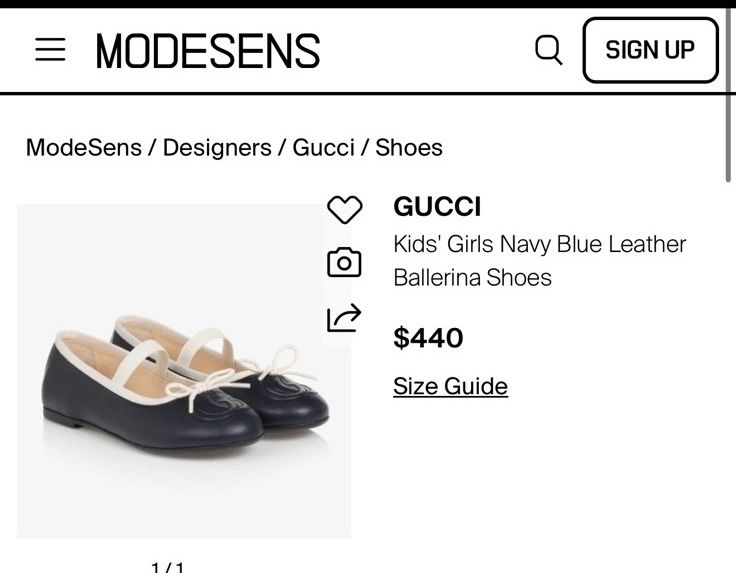Image resolution: width=736 pixels, height=573 pixels.
Task: Navigate to Gucci breadcrumb link
Action: point(323,148)
